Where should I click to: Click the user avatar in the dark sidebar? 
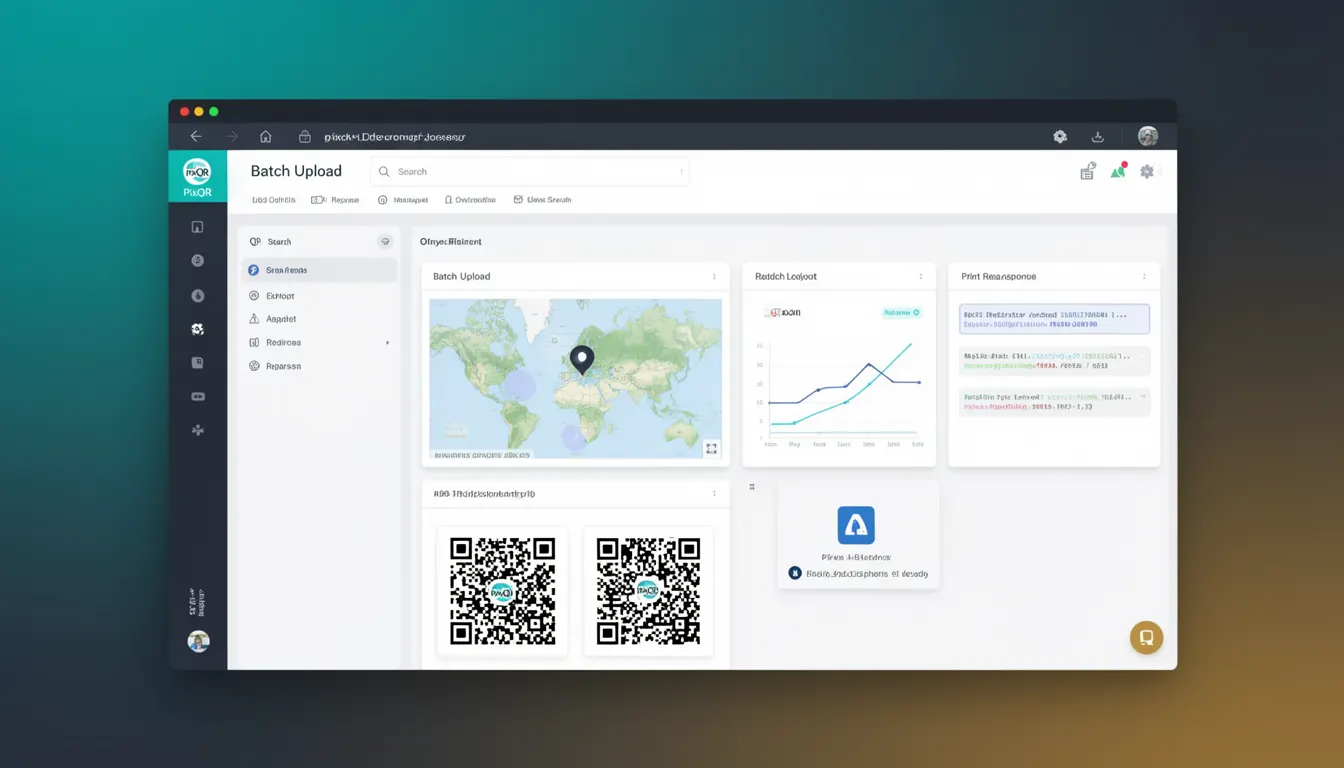coord(198,641)
